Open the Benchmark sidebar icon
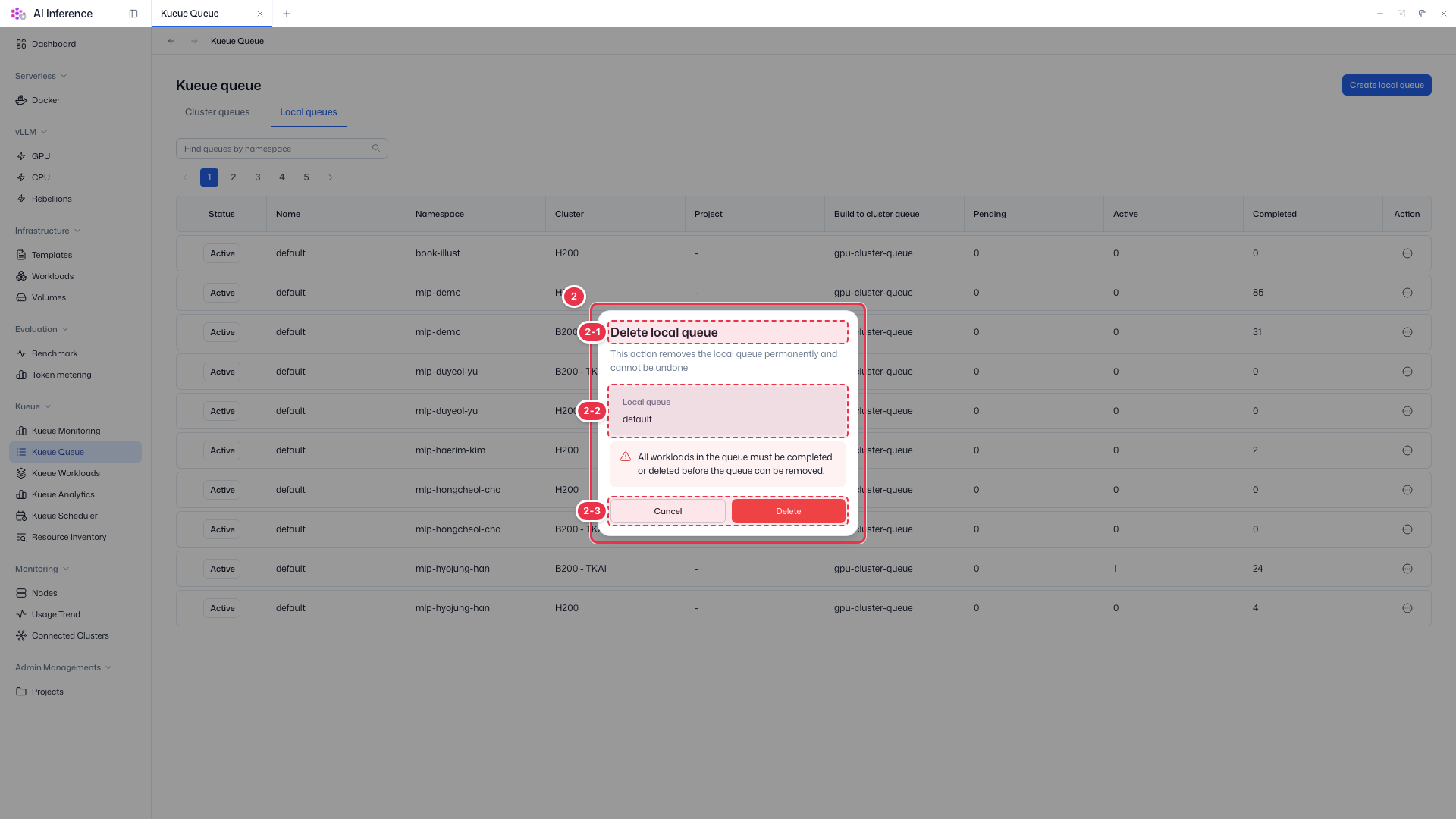Screen dimensions: 1456x819 coord(21,353)
